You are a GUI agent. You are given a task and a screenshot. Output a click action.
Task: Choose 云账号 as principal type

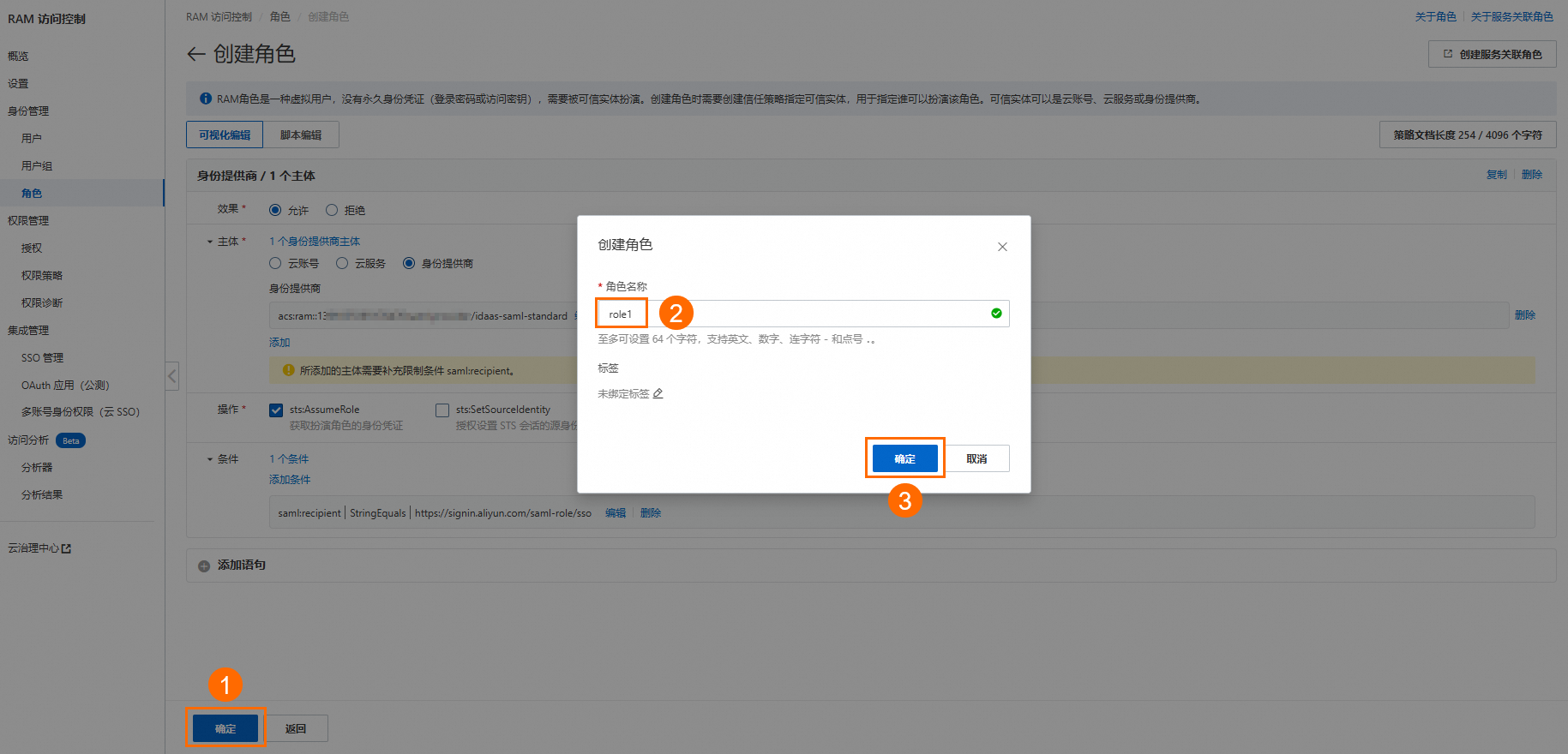click(x=275, y=263)
